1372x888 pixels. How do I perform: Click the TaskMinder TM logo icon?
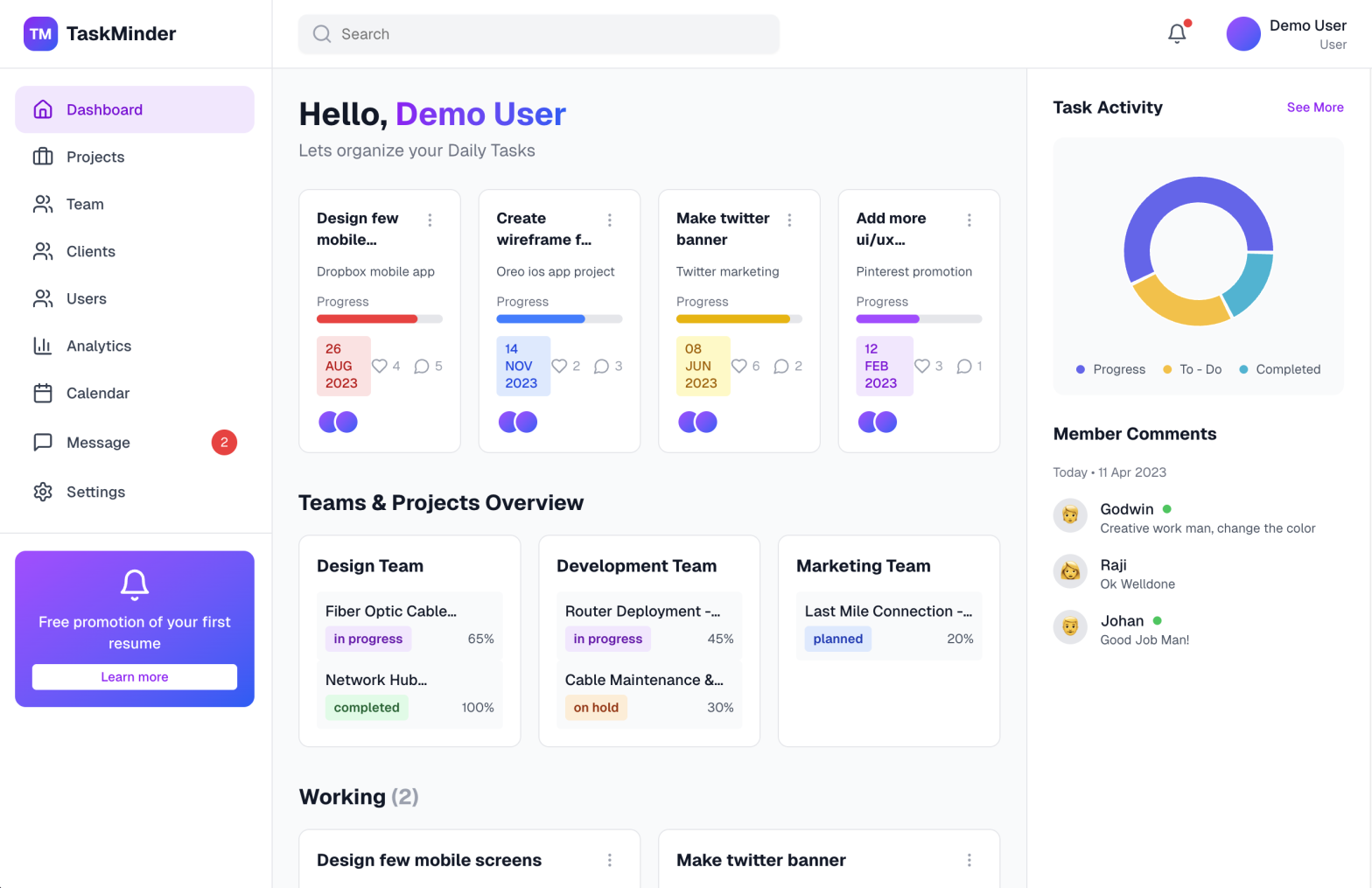40,34
